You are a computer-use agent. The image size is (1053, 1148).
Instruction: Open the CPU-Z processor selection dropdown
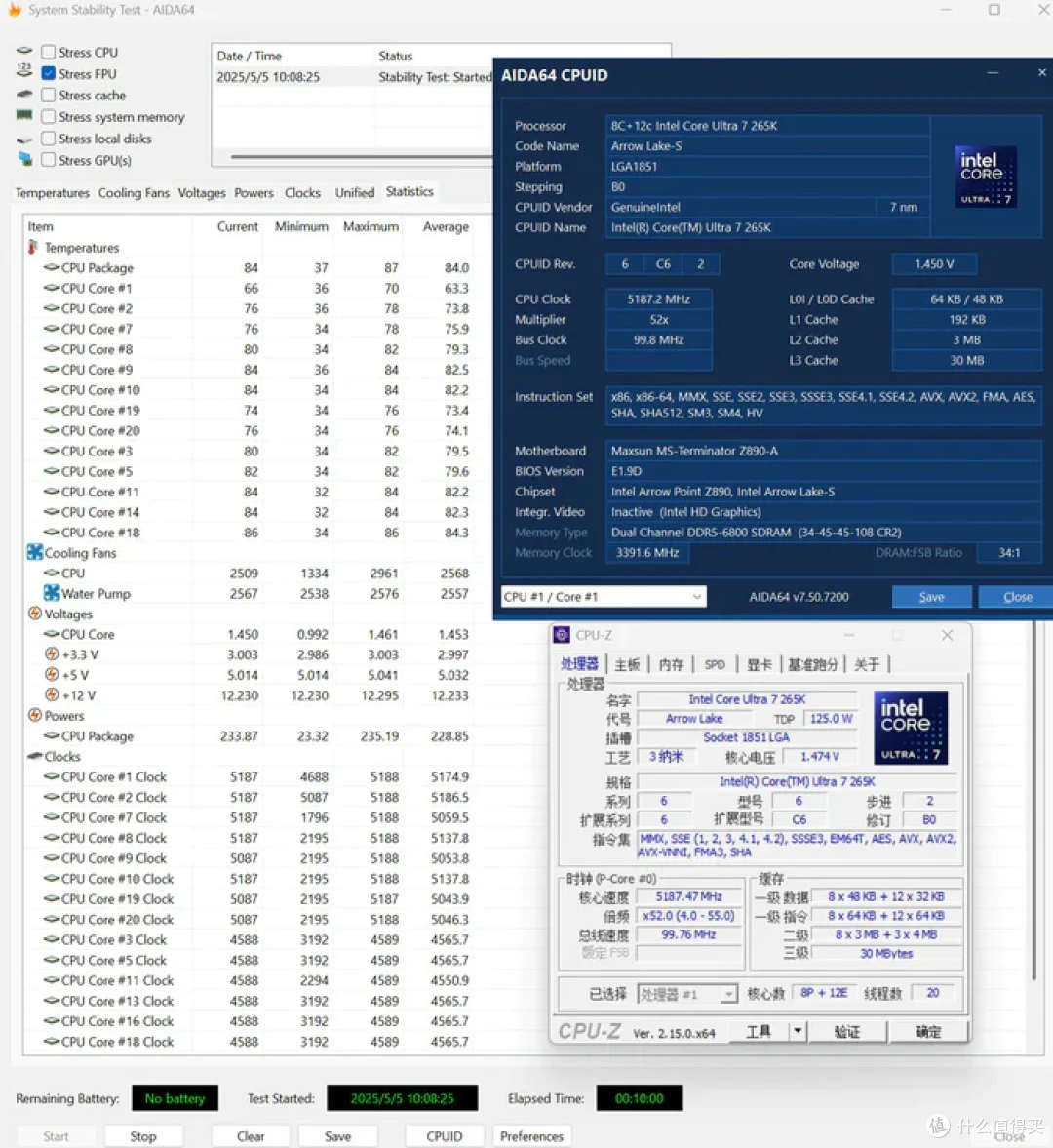[x=687, y=994]
